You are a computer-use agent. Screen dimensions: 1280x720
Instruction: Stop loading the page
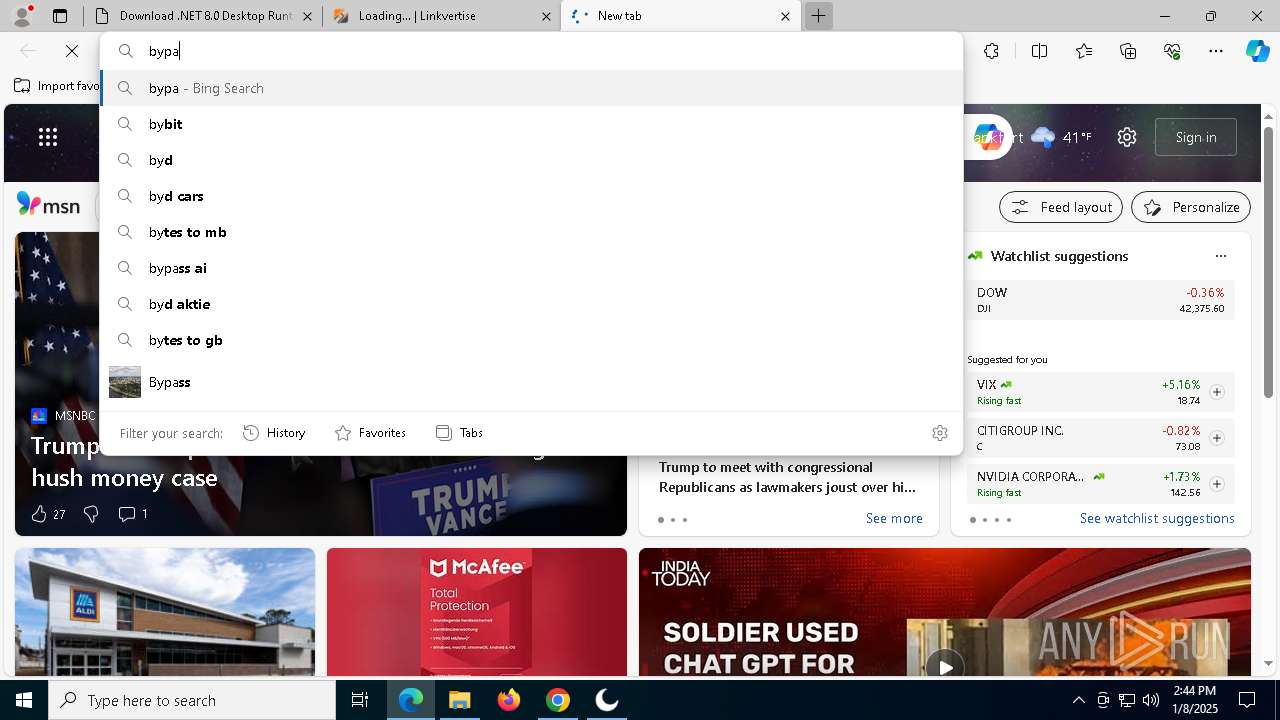point(72,50)
